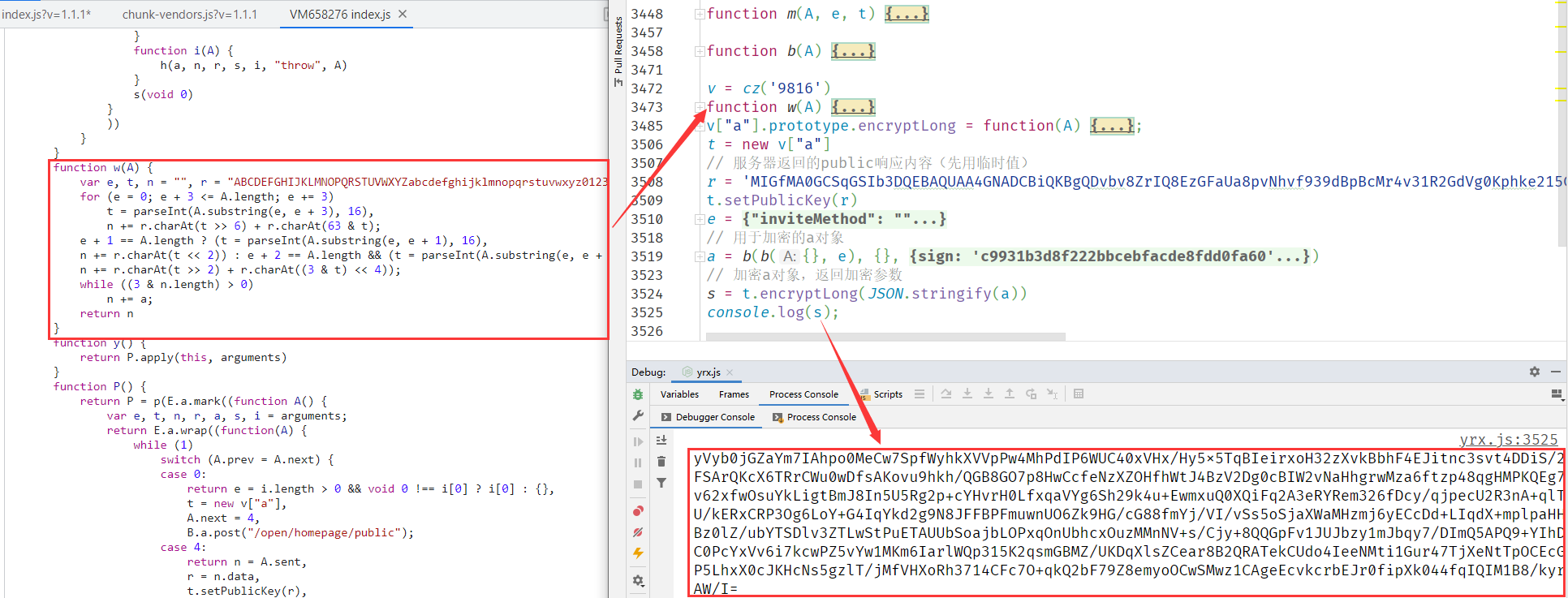Click the yrx.js:3525 source link
This screenshot has width=1568, height=598.
pos(1508,440)
